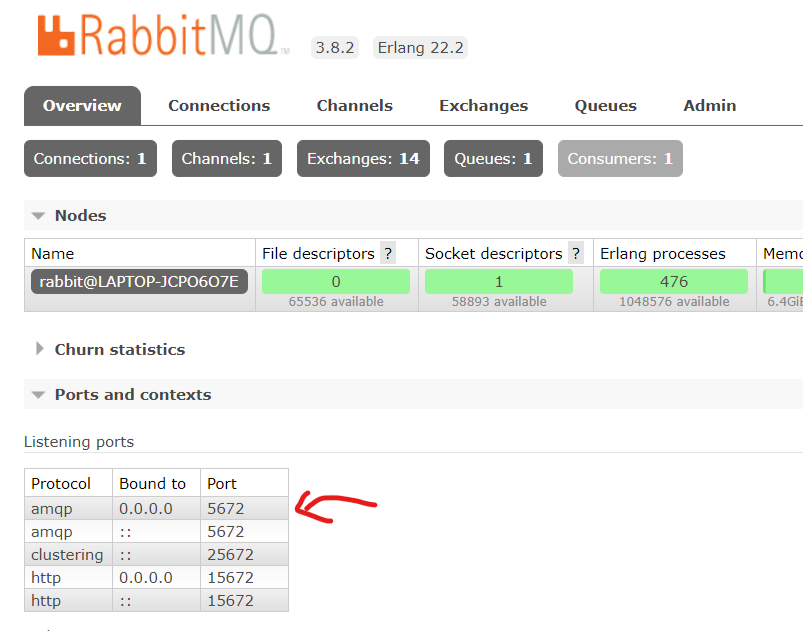Click the Connections: 1 summary button
The image size is (803, 631).
coord(90,158)
